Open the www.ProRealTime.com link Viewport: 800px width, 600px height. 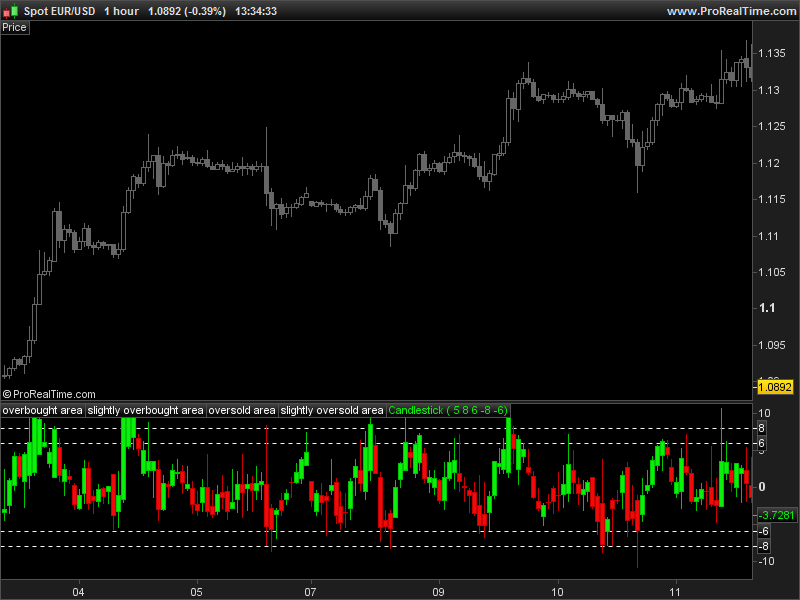point(732,11)
